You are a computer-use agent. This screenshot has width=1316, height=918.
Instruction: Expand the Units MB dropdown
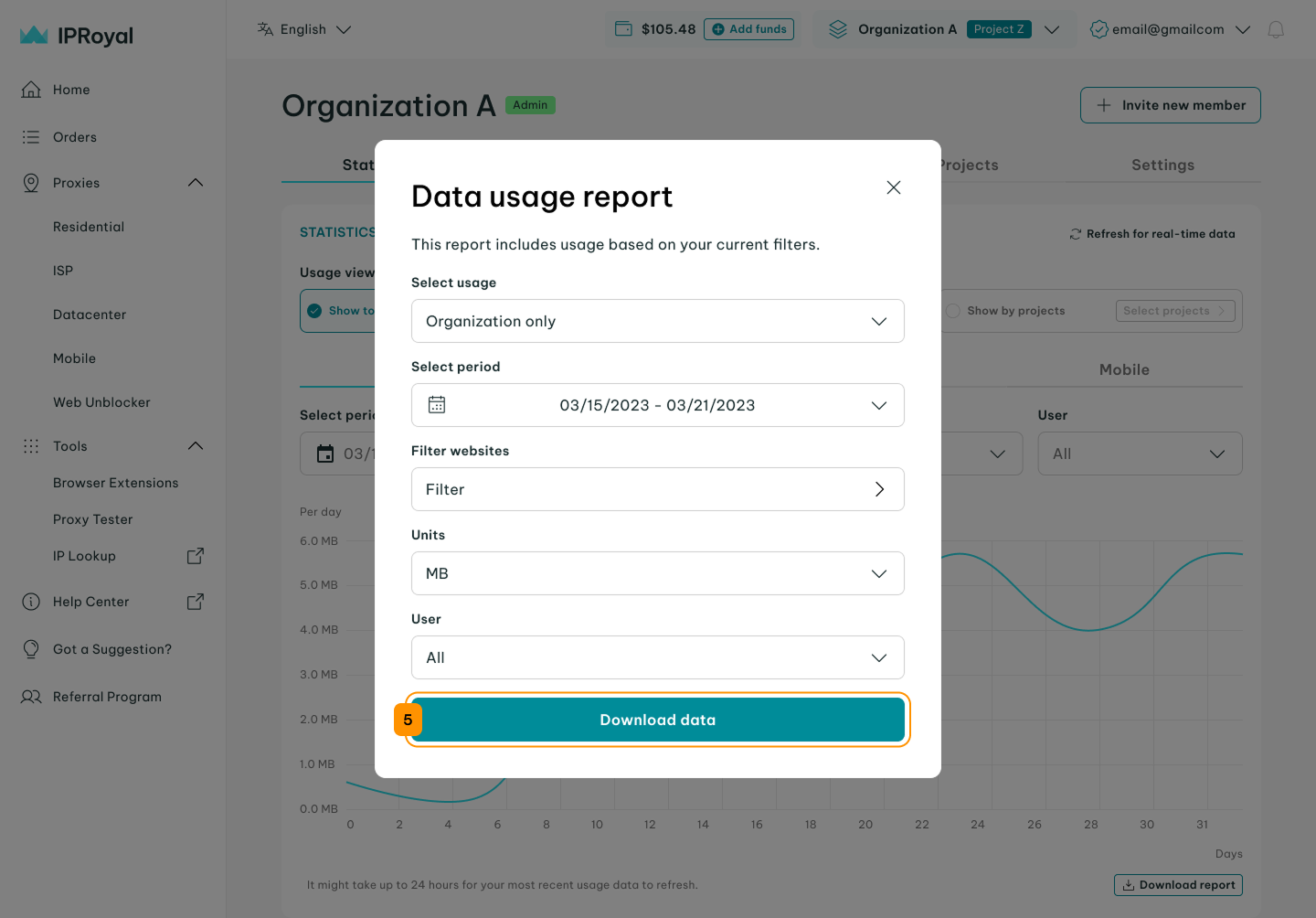[657, 573]
